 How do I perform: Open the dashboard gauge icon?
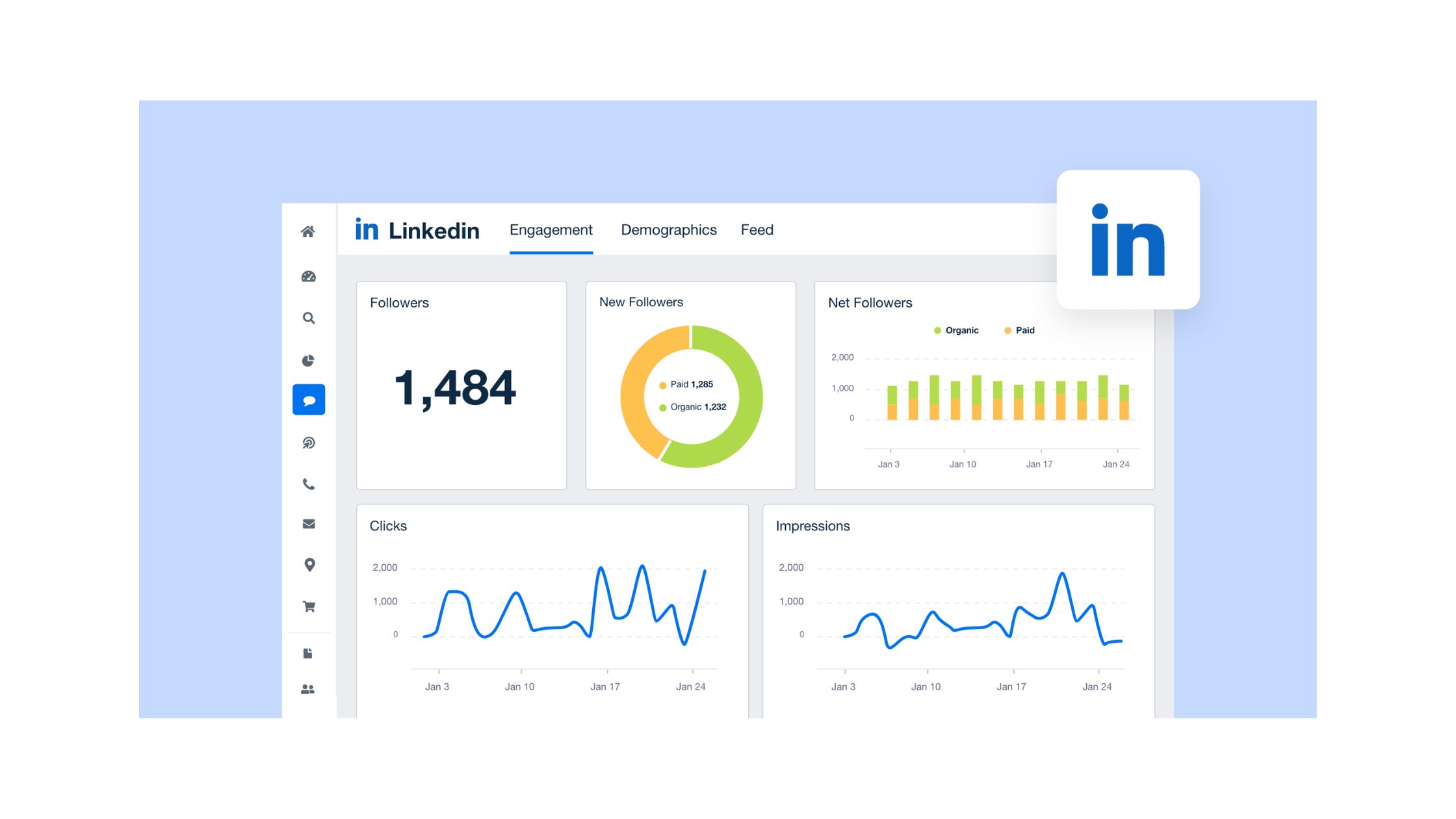click(309, 276)
